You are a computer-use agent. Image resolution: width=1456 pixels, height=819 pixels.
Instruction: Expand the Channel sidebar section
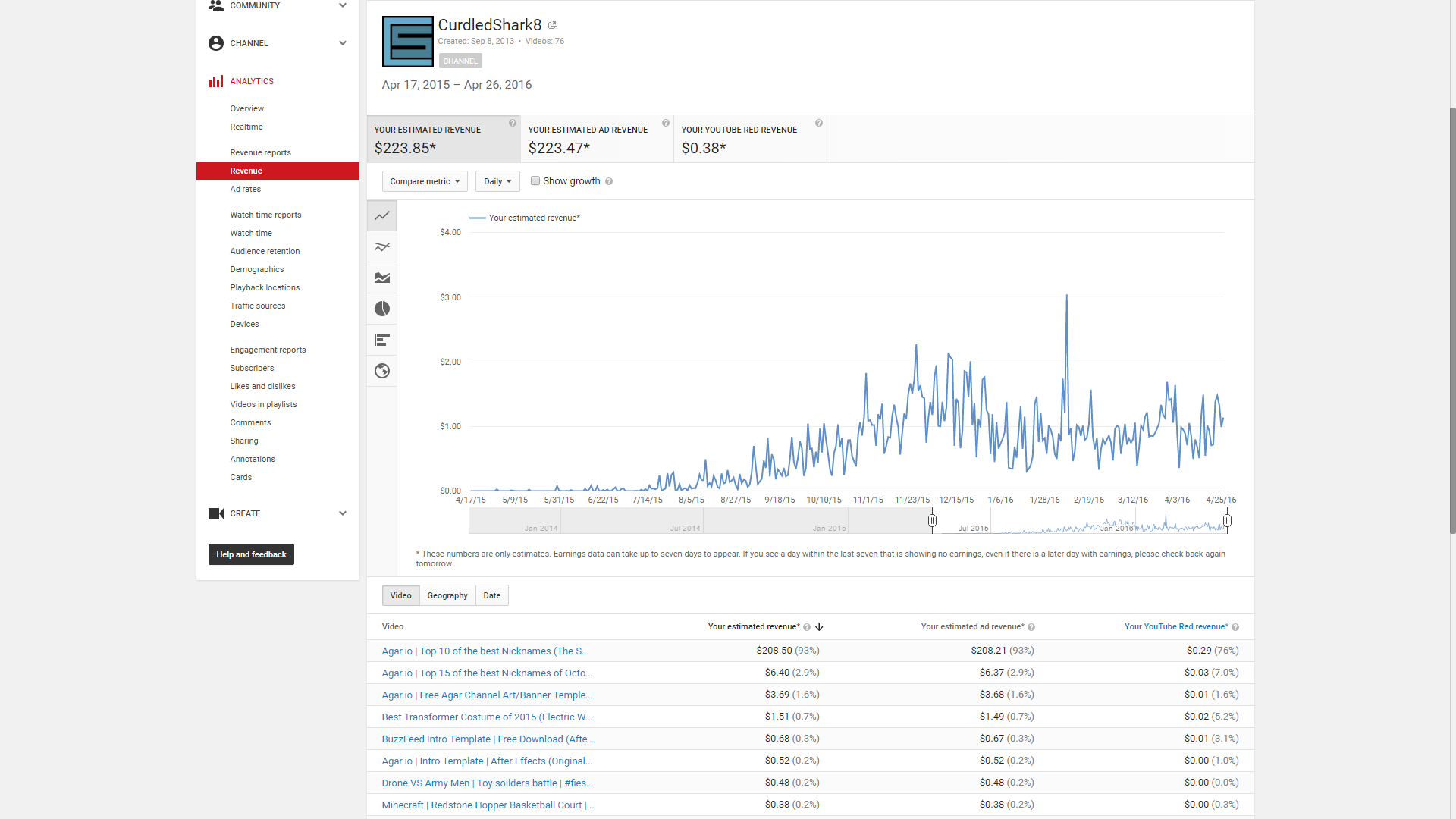click(x=343, y=43)
